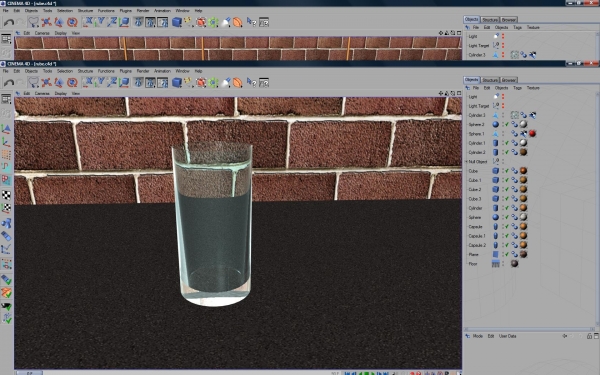
Task: Toggle the green checkmark of Sphere.2
Action: pyautogui.click(x=507, y=124)
